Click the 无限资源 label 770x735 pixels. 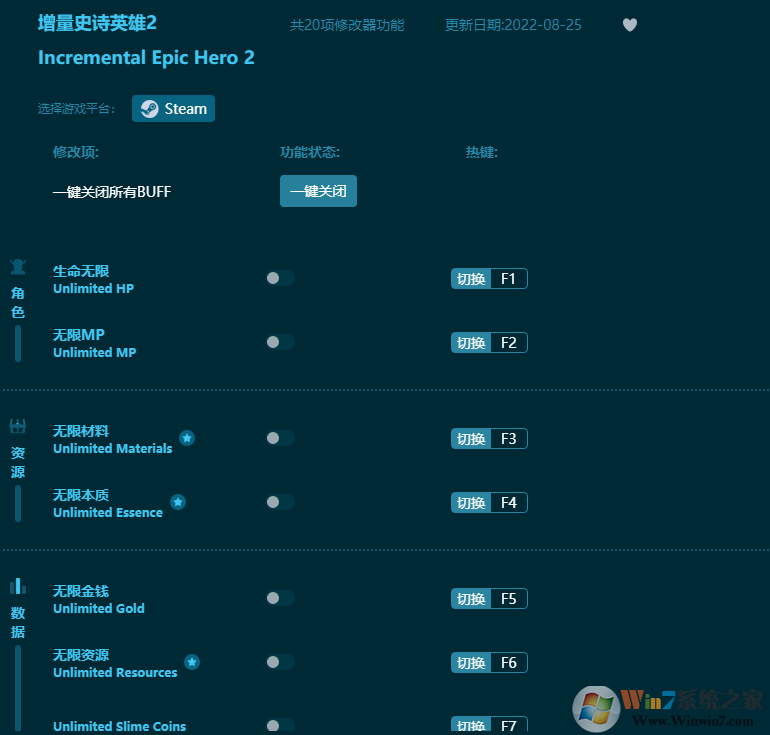tap(81, 654)
